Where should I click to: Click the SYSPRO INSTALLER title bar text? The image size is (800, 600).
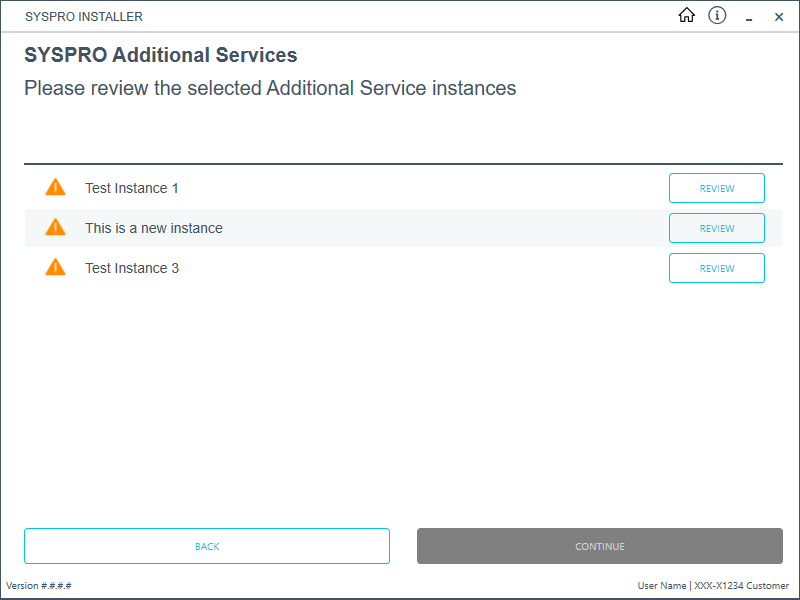coord(84,17)
